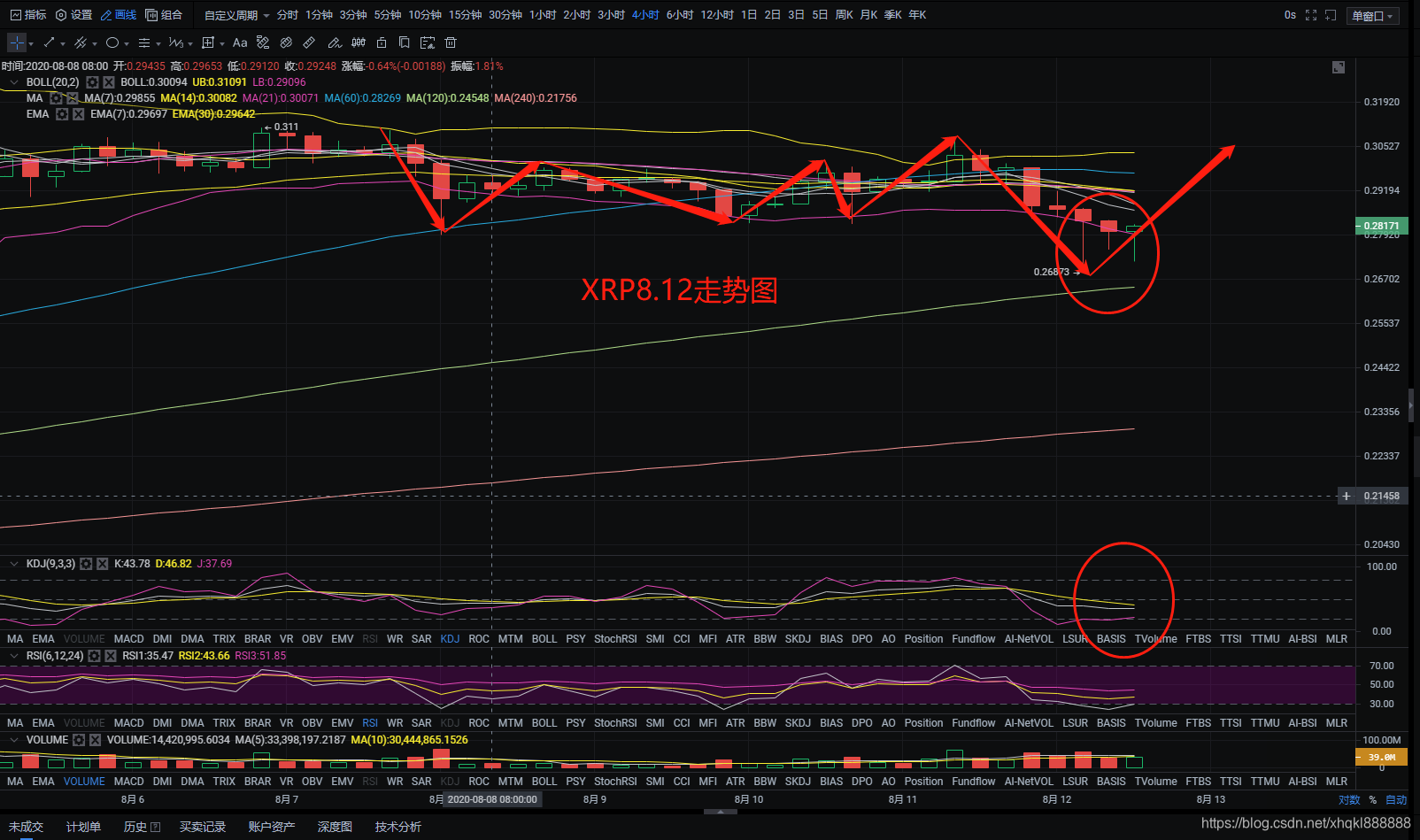Image resolution: width=1420 pixels, height=840 pixels.
Task: Click the 画线 drawing button
Action: click(119, 15)
